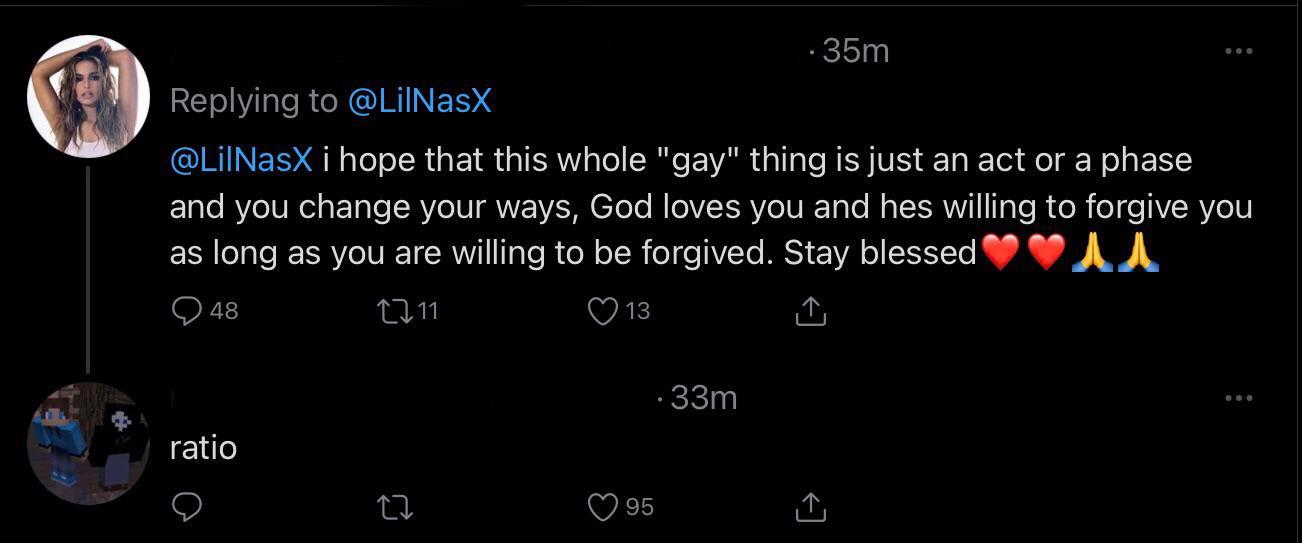
Task: Click the vertical thread line connecting tweets
Action: pyautogui.click(x=89, y=270)
